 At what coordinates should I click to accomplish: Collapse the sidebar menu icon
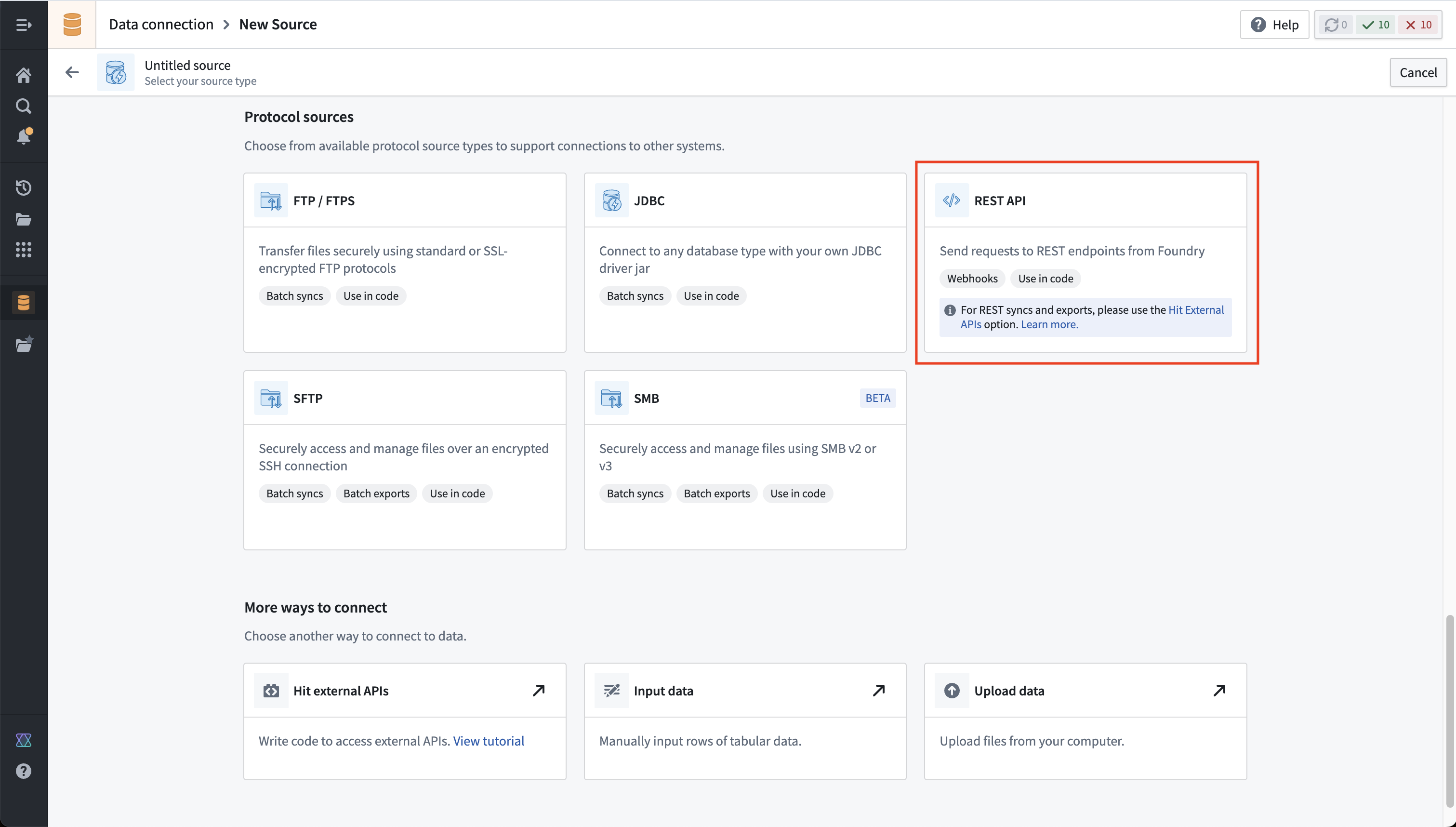pyautogui.click(x=23, y=25)
